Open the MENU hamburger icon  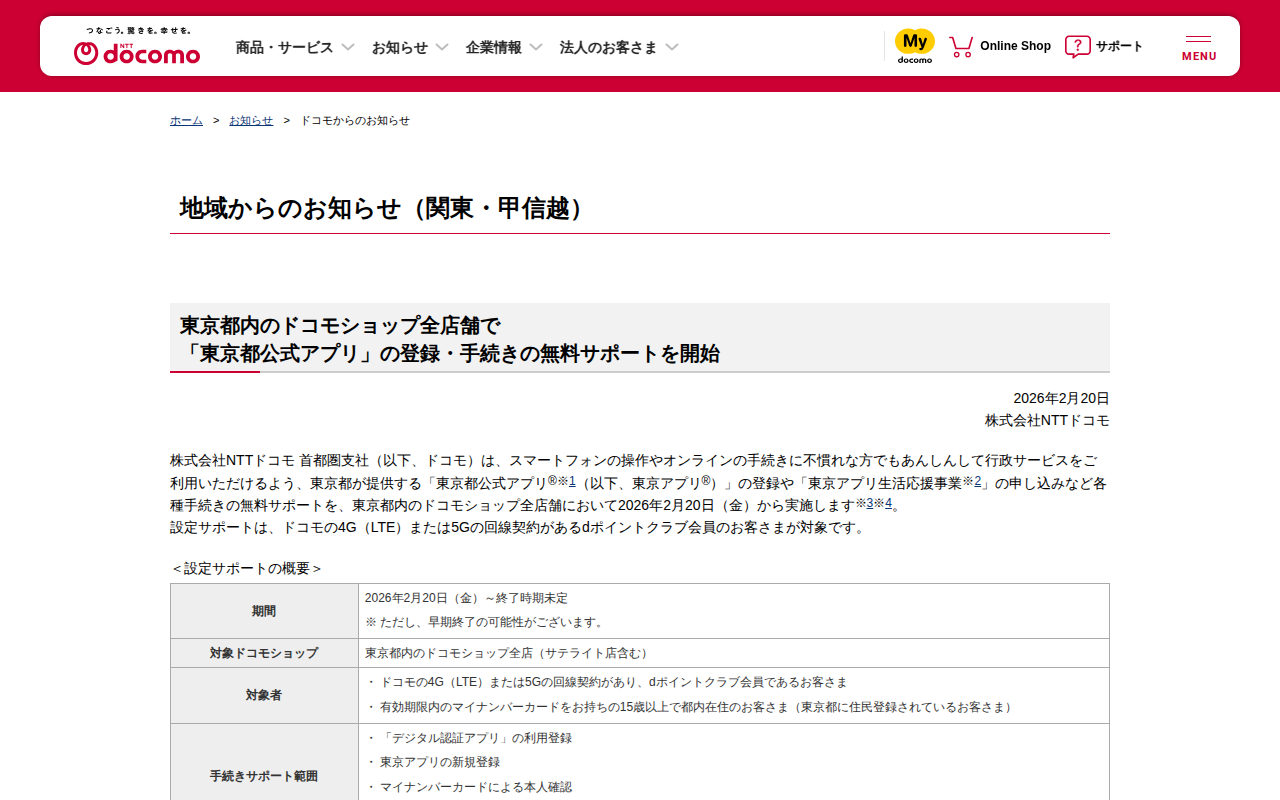(x=1199, y=47)
